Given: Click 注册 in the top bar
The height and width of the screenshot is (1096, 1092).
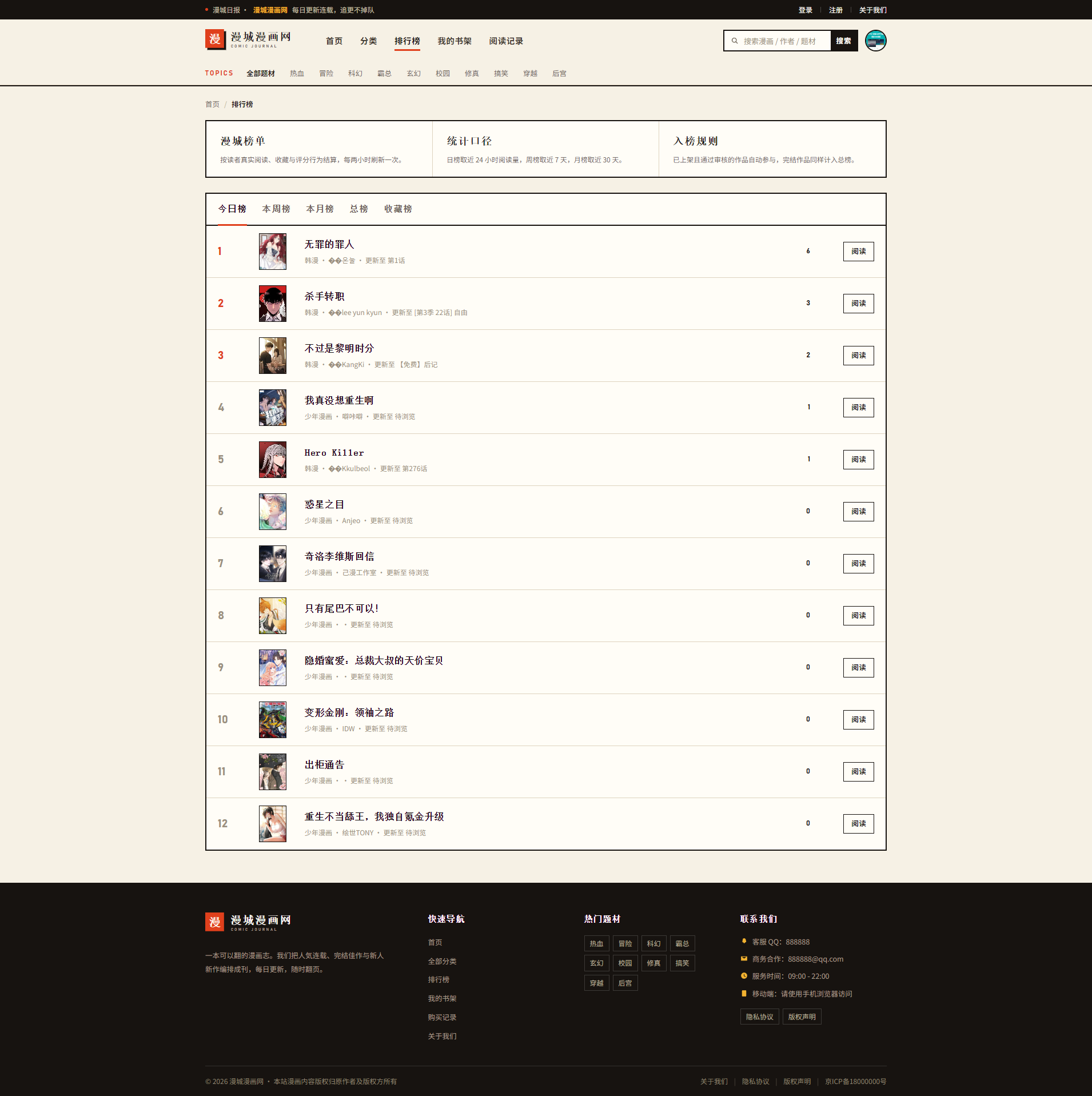Looking at the screenshot, I should 836,10.
